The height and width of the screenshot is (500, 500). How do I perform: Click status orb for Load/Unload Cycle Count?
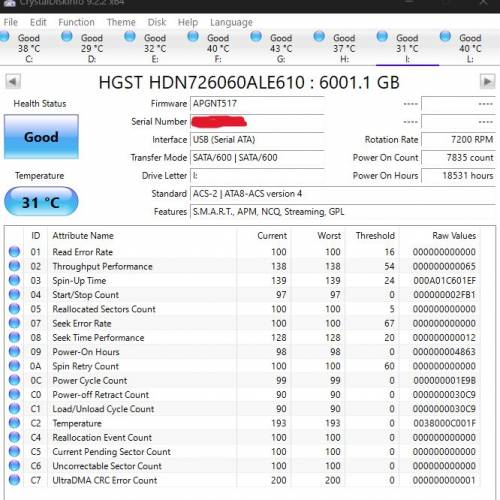[14, 409]
